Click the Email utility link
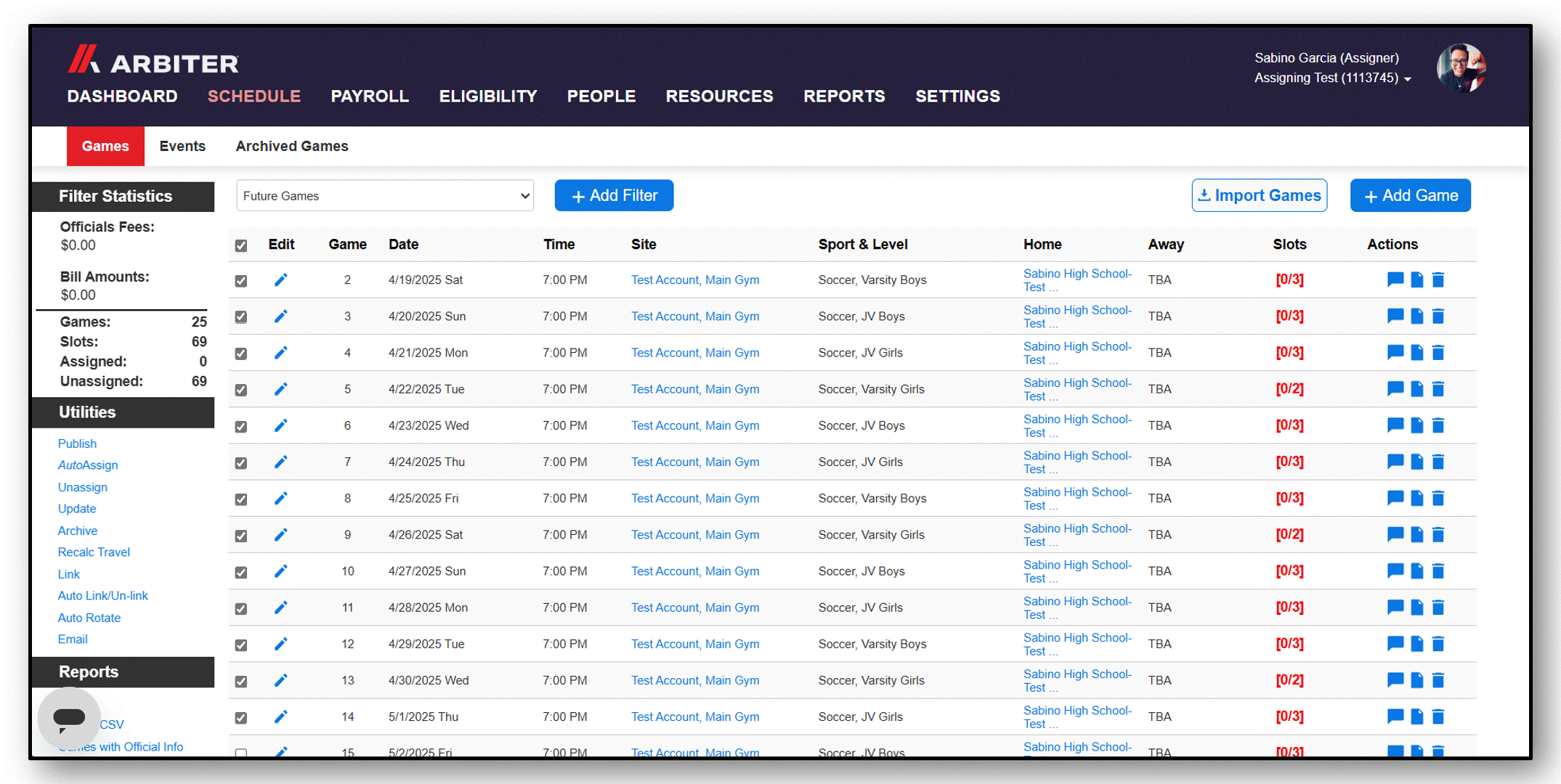 tap(73, 640)
